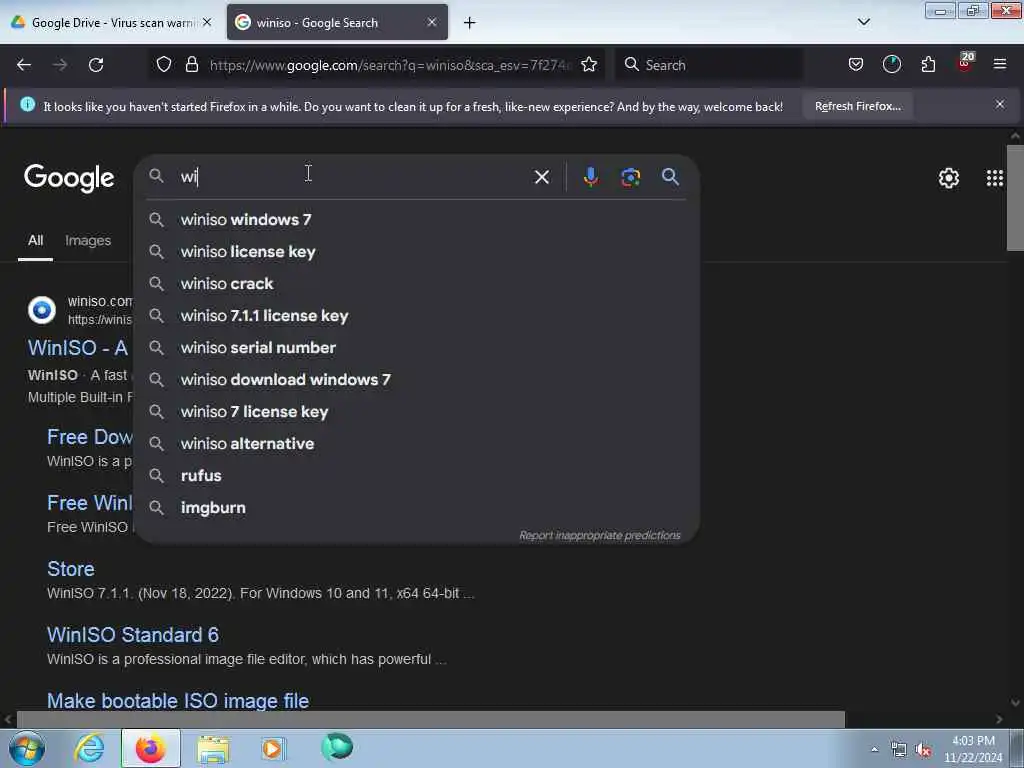Switch to the Google Drive virus scan tab
The height and width of the screenshot is (768, 1024).
pyautogui.click(x=111, y=22)
